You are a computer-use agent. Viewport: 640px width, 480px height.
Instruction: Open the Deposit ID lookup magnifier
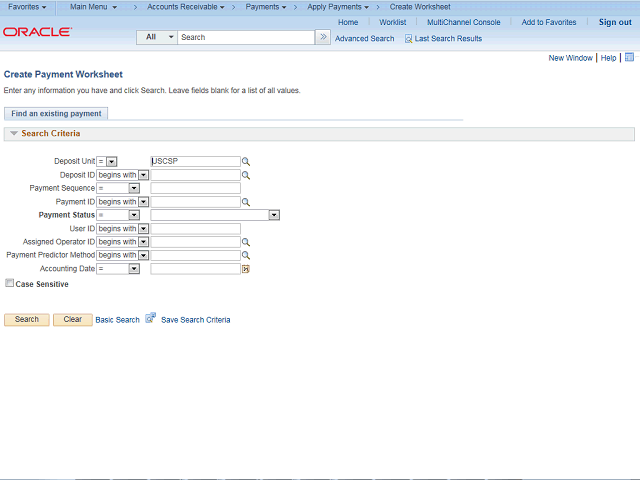point(246,176)
